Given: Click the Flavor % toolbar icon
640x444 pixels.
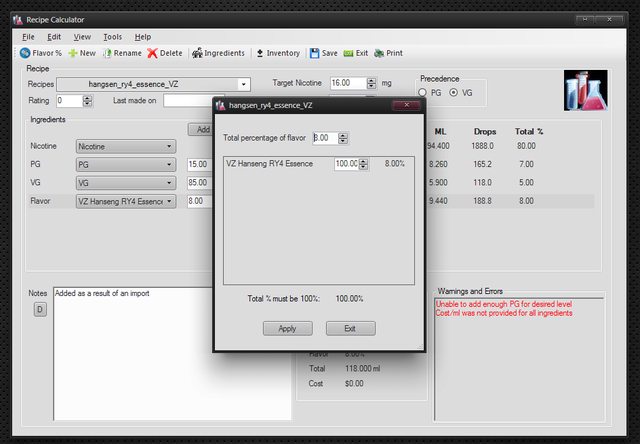Looking at the screenshot, I should (x=26, y=53).
